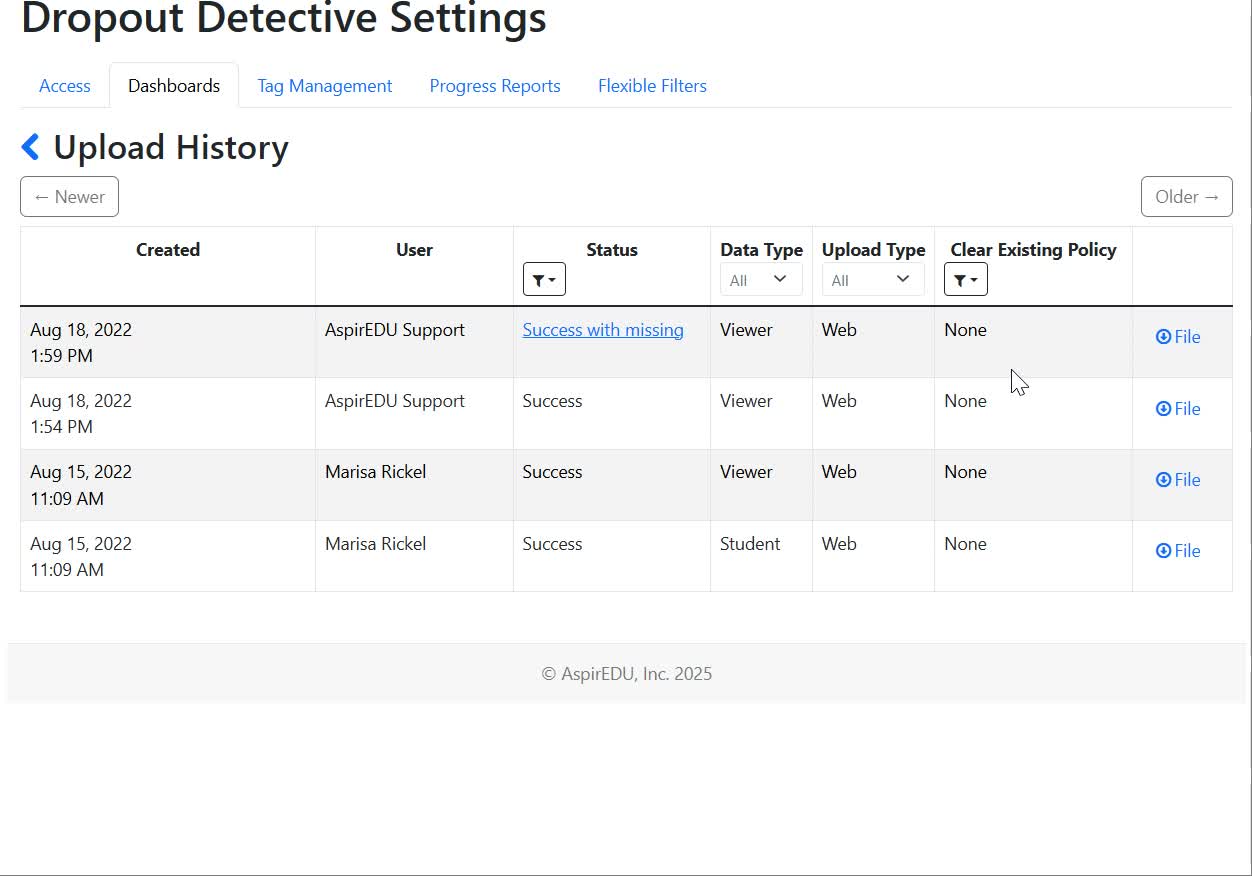Click the User column header
The width and height of the screenshot is (1252, 876).
[x=414, y=250]
